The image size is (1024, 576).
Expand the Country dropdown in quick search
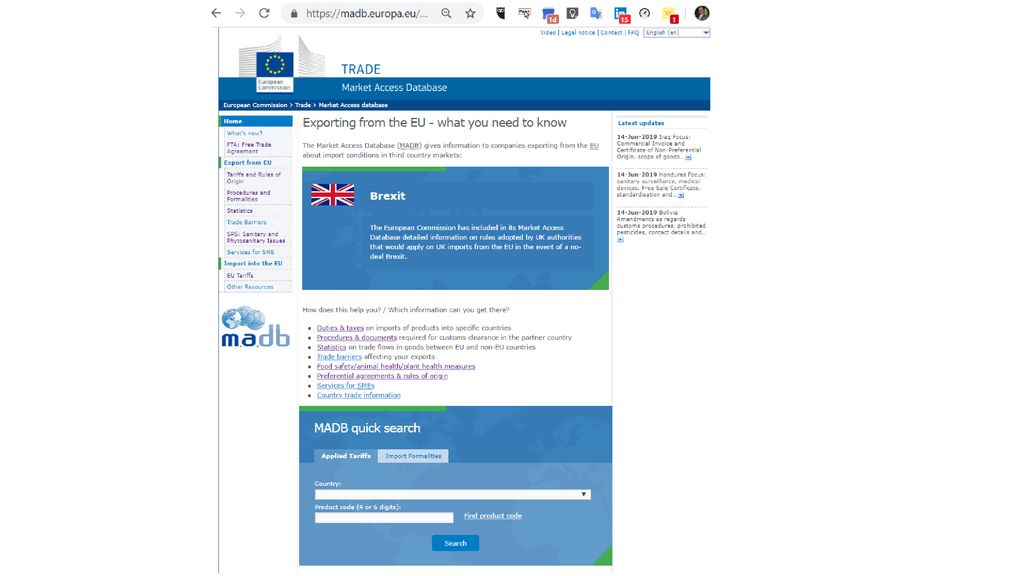(x=453, y=494)
